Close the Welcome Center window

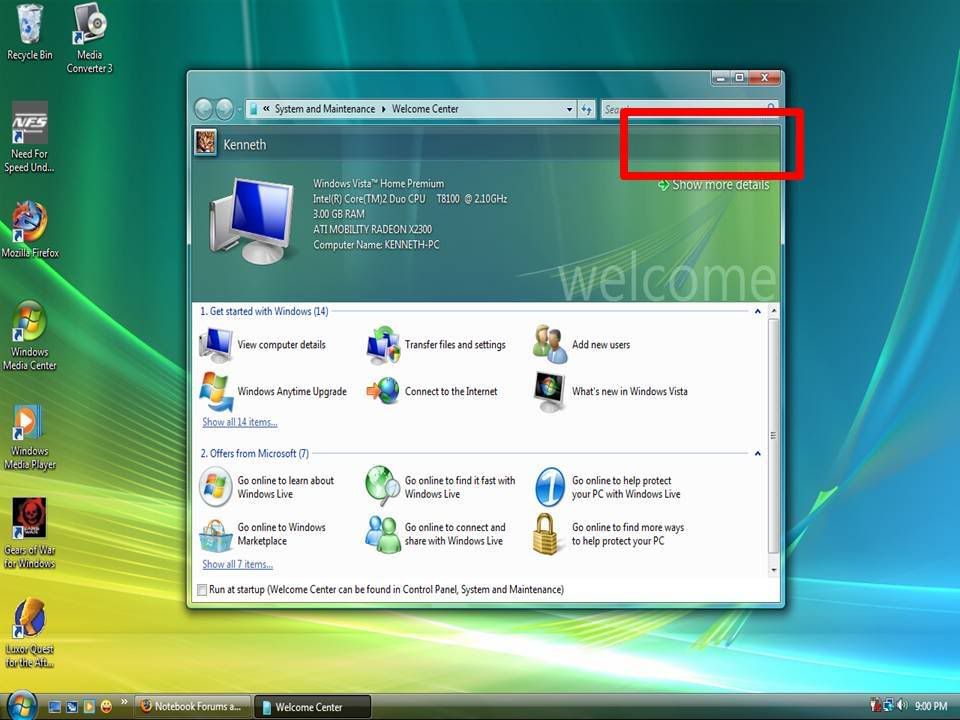point(764,78)
